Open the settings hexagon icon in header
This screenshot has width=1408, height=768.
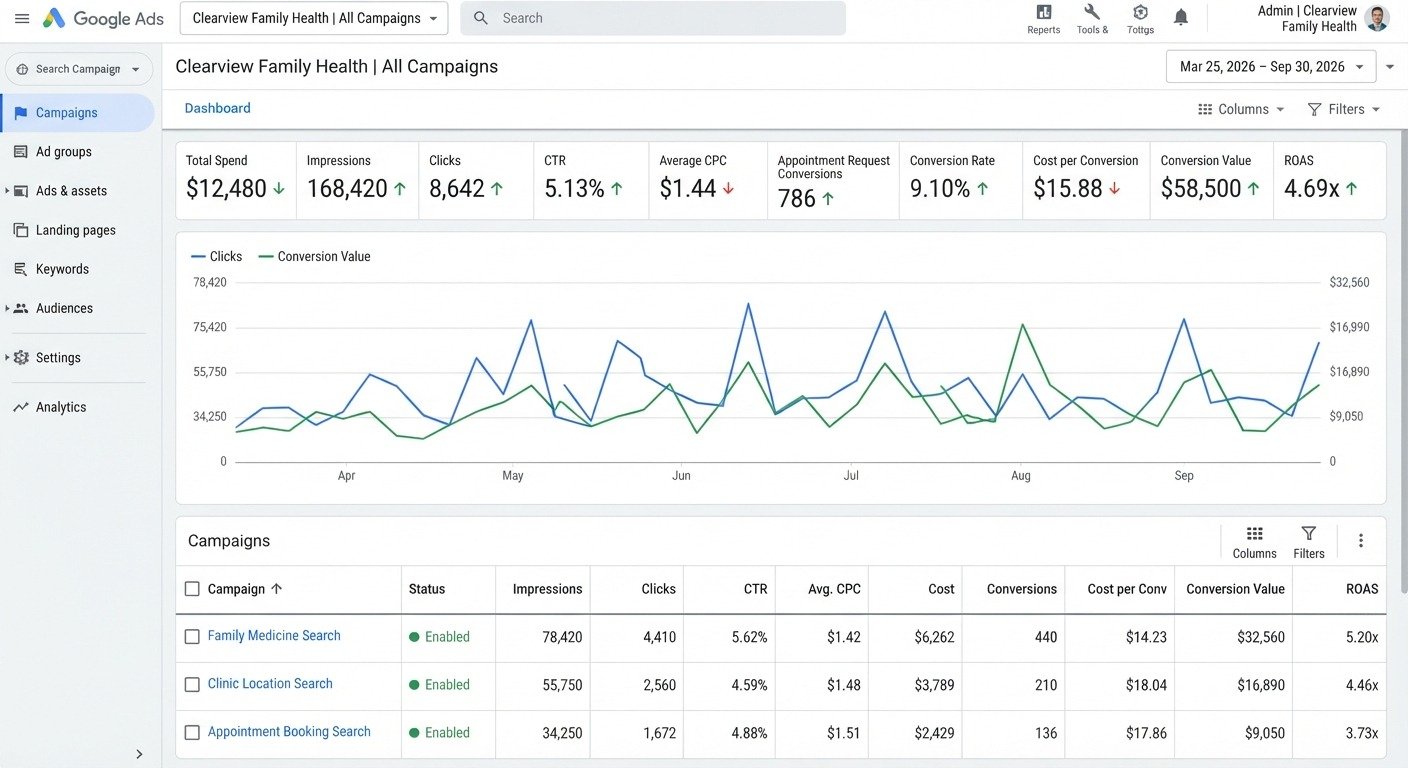(x=1140, y=13)
